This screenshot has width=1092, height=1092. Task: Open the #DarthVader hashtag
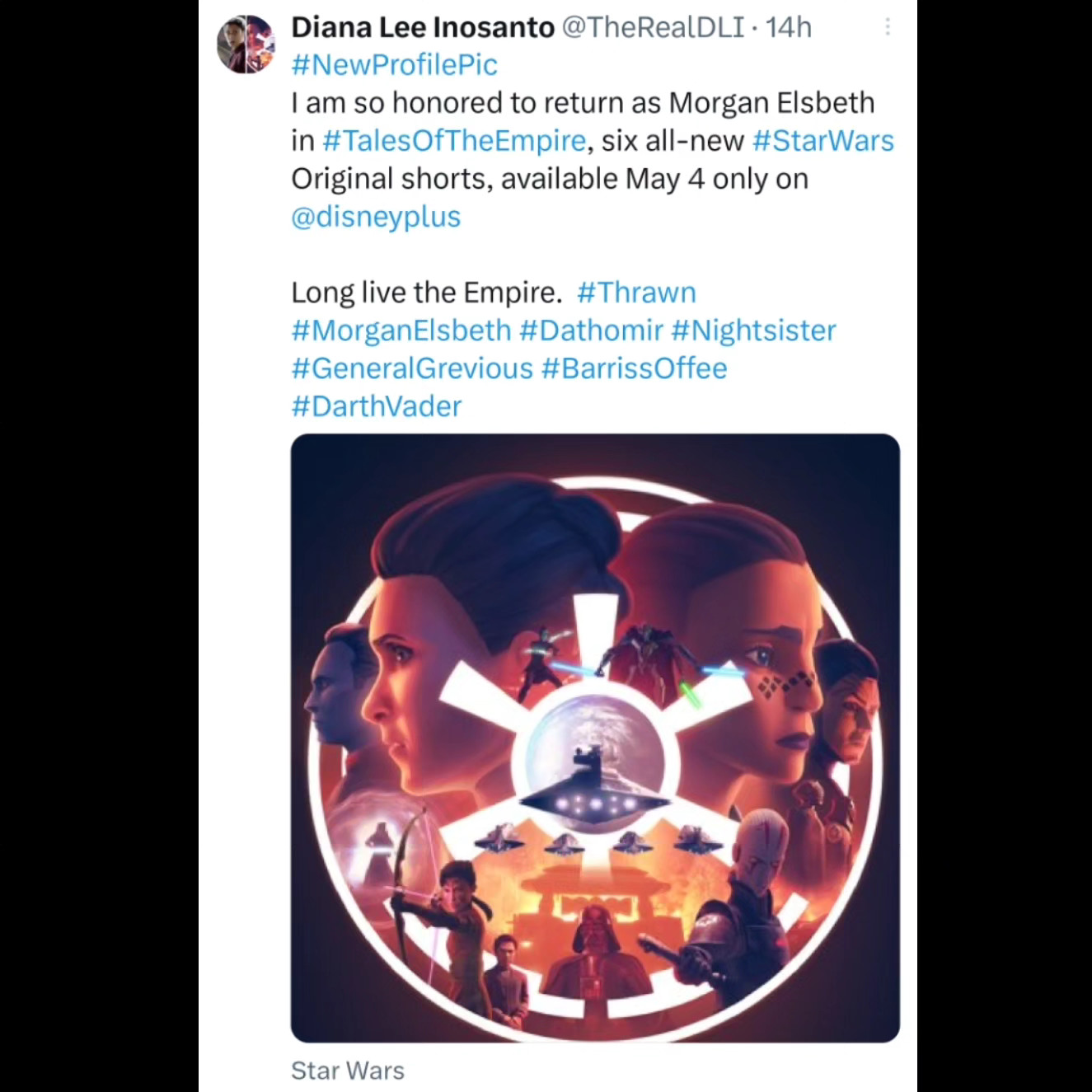point(377,406)
